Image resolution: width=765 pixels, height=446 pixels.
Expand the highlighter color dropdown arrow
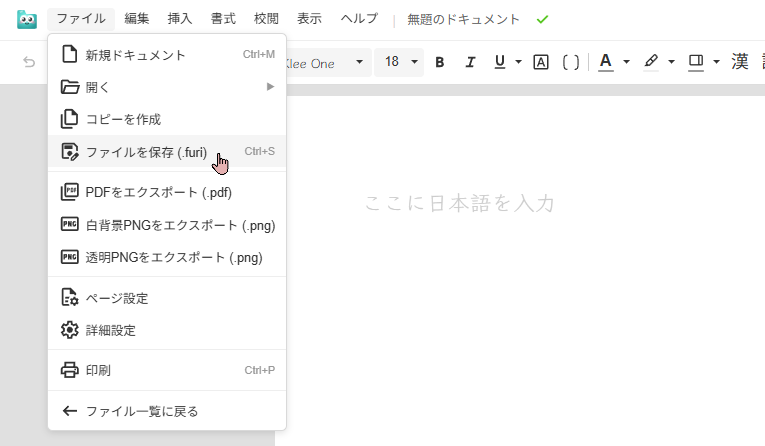[x=671, y=62]
